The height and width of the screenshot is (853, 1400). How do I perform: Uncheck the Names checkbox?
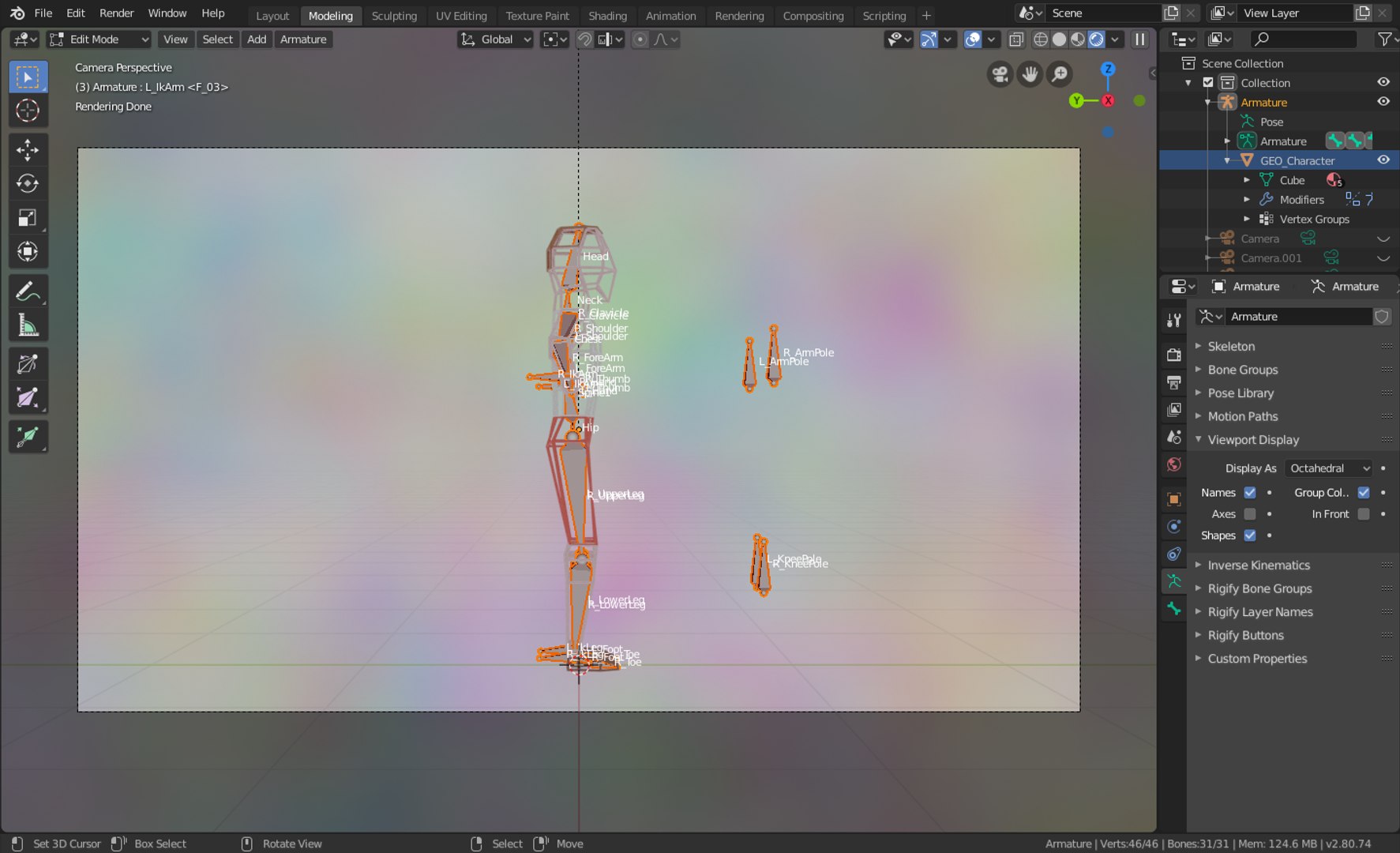(1250, 493)
